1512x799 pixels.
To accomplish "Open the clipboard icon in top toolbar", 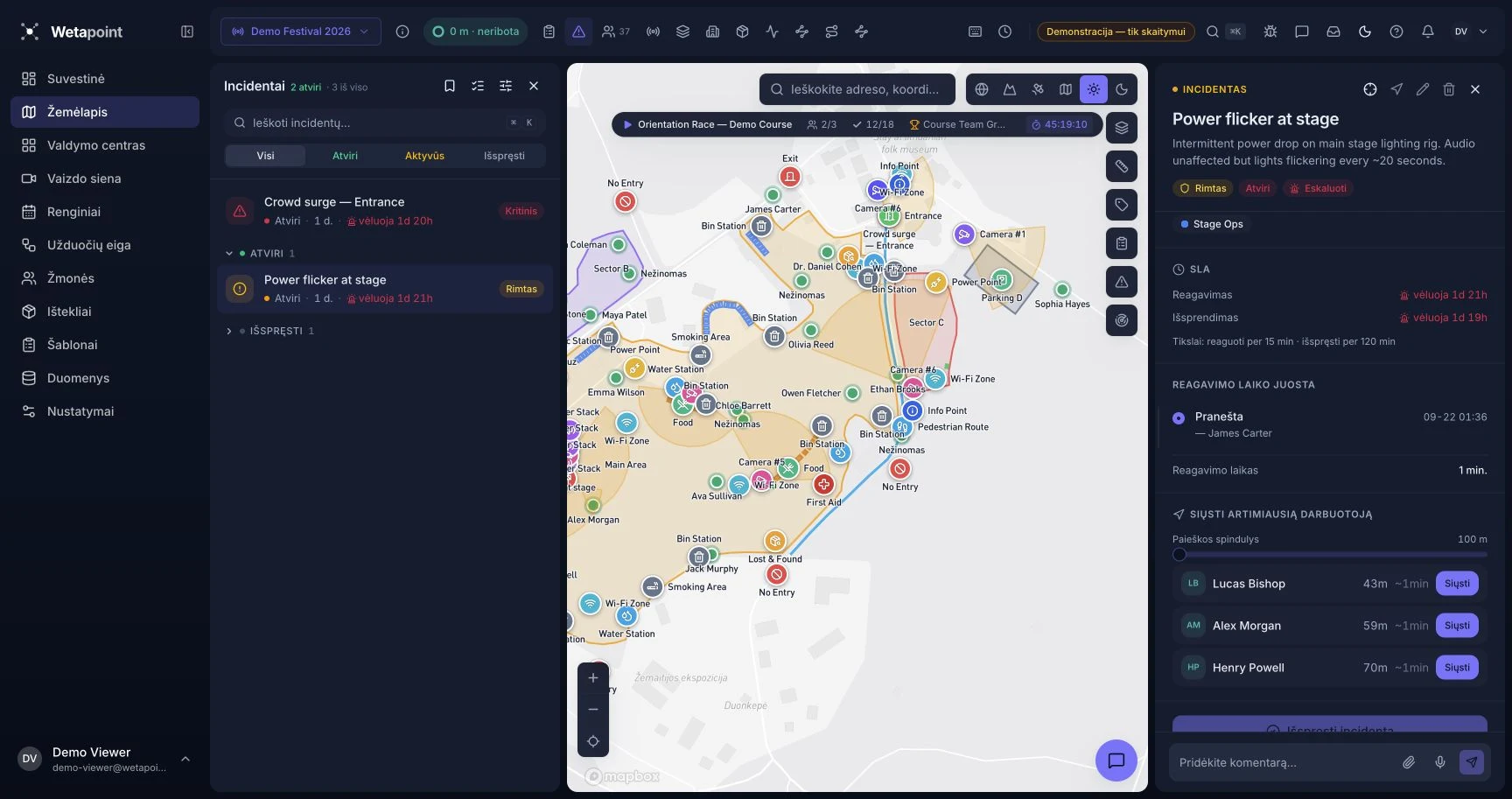I will 549,32.
